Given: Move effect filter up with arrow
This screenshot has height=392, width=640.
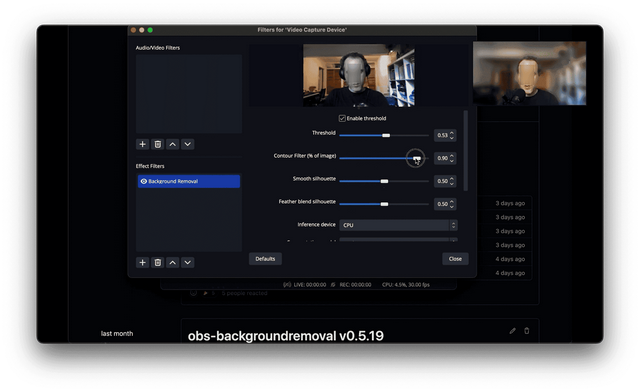Looking at the screenshot, I should (173, 263).
